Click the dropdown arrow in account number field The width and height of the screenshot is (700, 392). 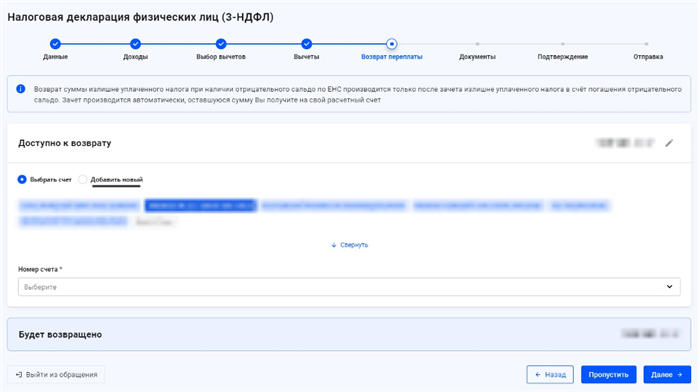(669, 287)
